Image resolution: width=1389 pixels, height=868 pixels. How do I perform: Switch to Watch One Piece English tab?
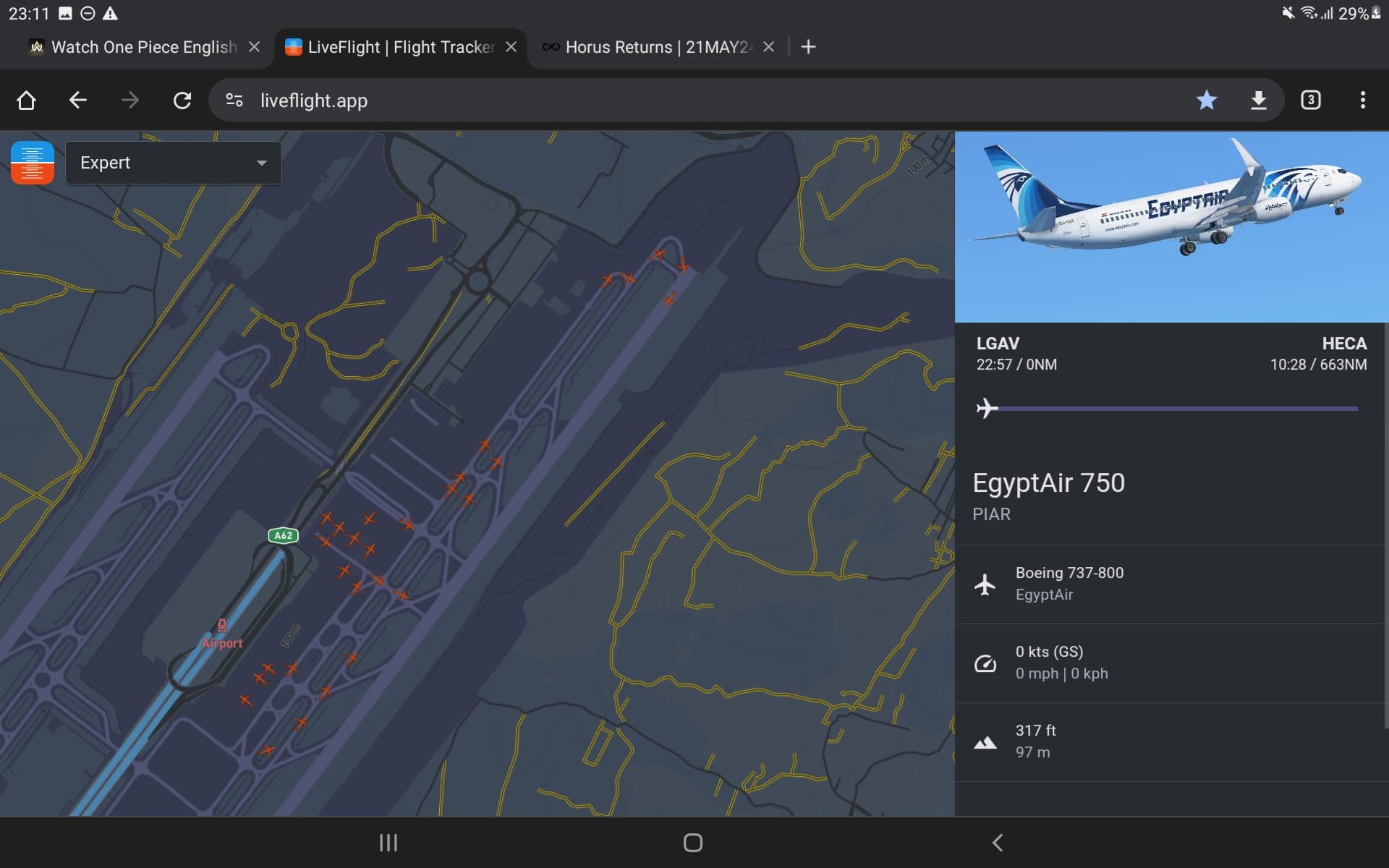point(143,47)
